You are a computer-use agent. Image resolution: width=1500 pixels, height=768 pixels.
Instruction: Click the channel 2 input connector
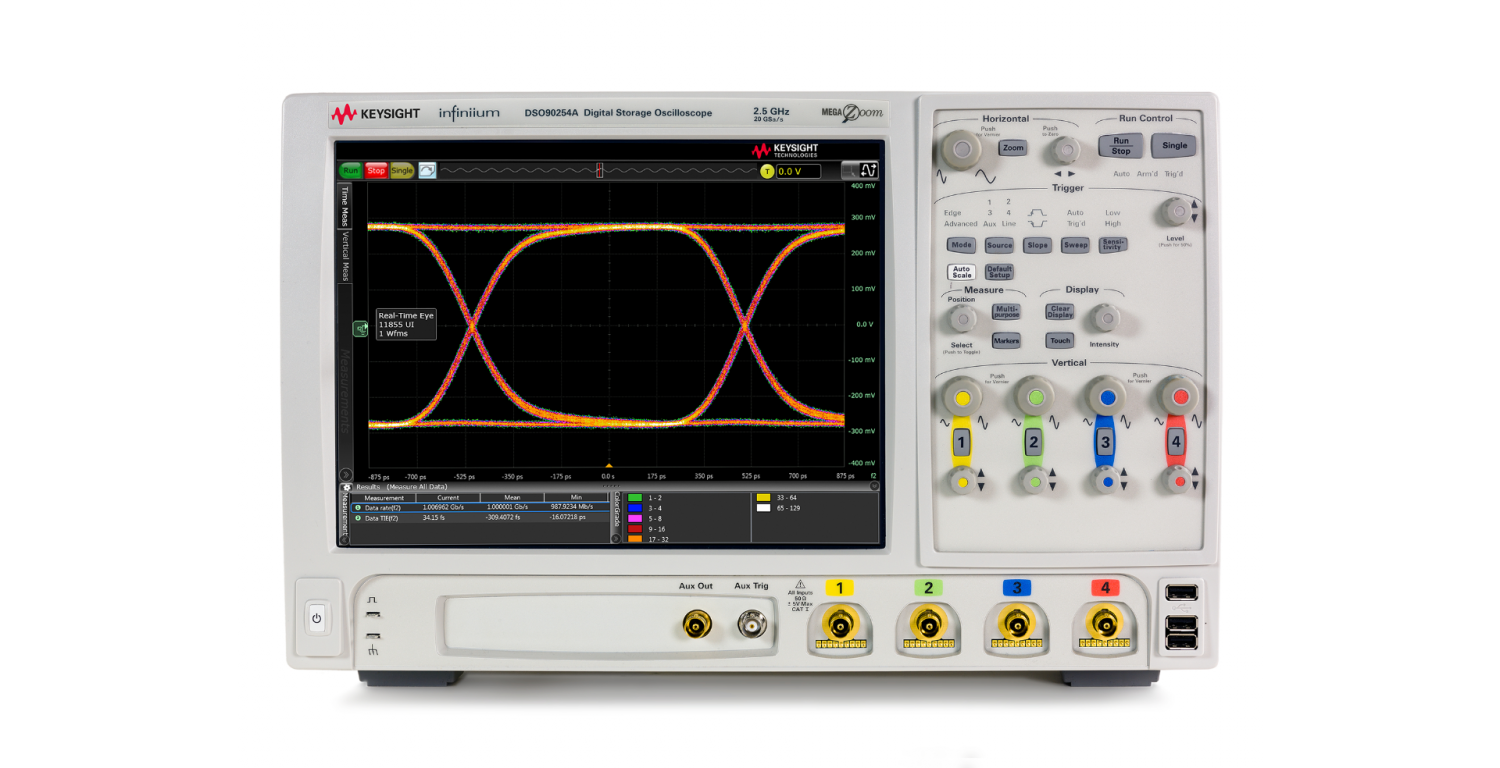pyautogui.click(x=928, y=627)
